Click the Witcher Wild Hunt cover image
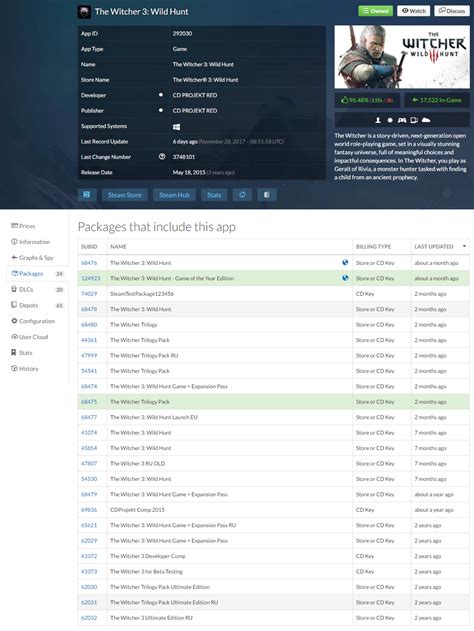The width and height of the screenshot is (474, 631). (402, 57)
